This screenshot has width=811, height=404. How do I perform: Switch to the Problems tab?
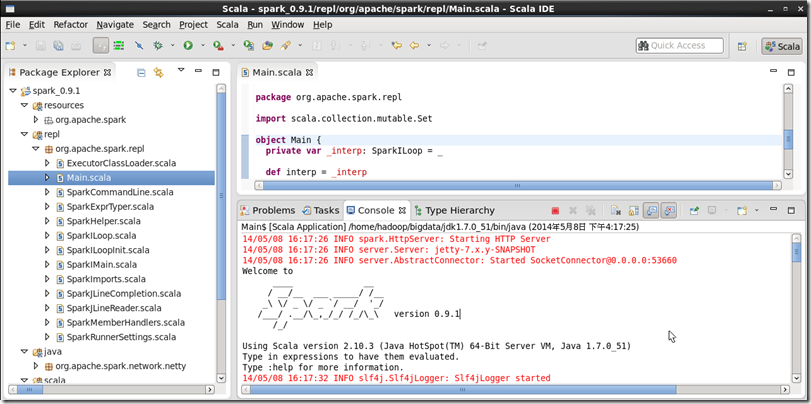268,211
